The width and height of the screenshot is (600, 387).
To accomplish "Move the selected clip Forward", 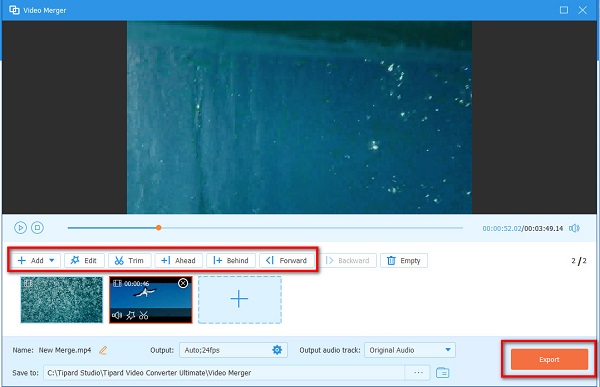I will pos(287,261).
